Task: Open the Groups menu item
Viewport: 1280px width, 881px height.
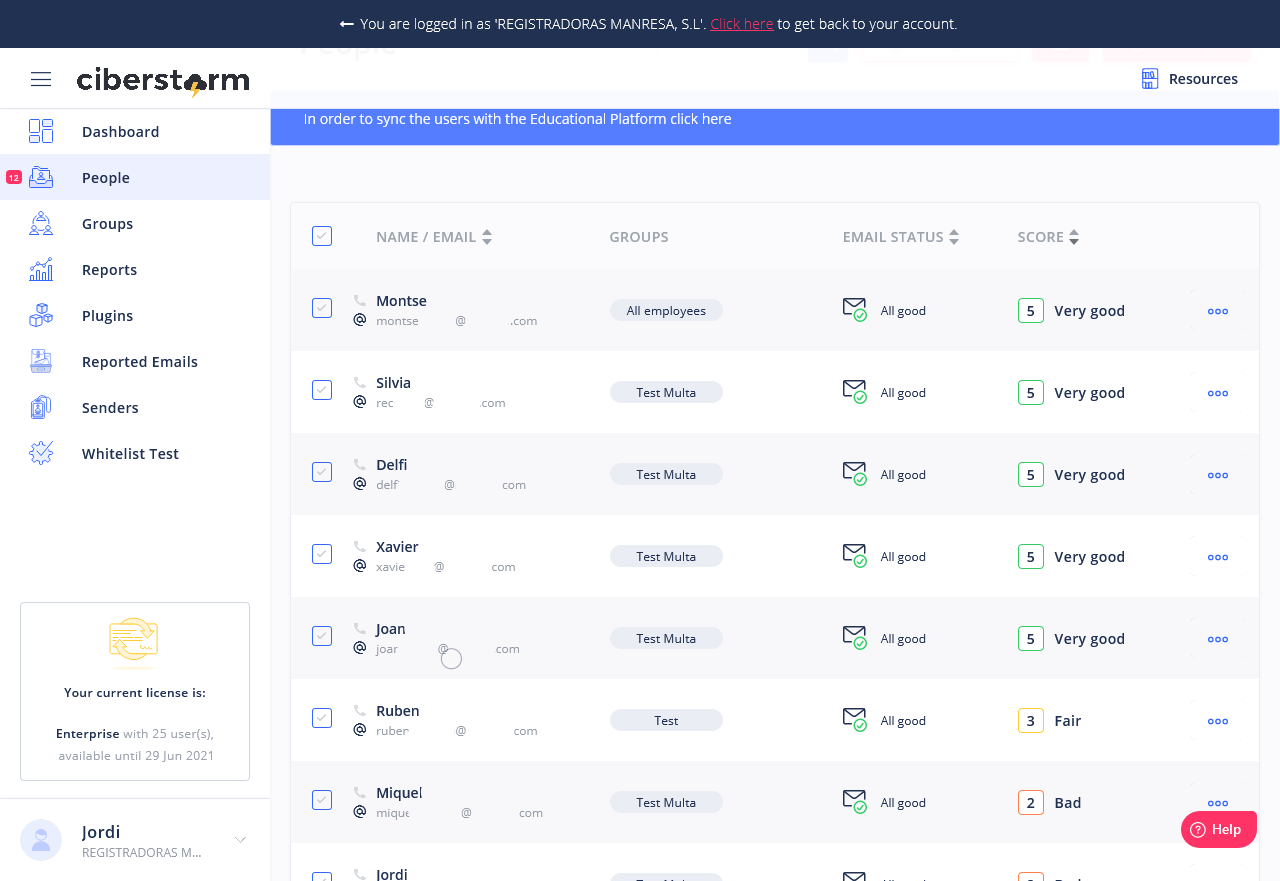Action: pos(135,223)
